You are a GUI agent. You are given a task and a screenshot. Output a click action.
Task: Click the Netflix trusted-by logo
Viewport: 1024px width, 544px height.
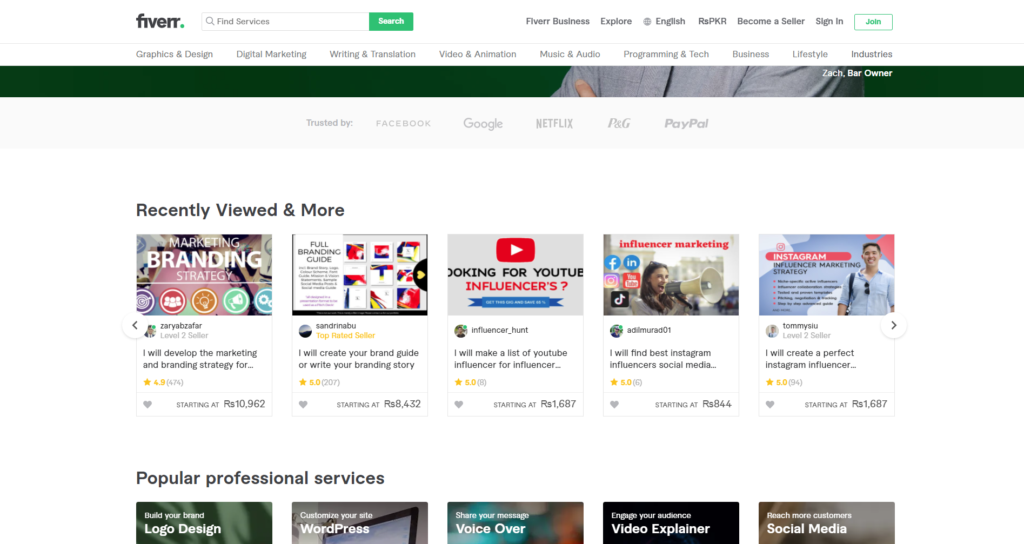(x=554, y=123)
